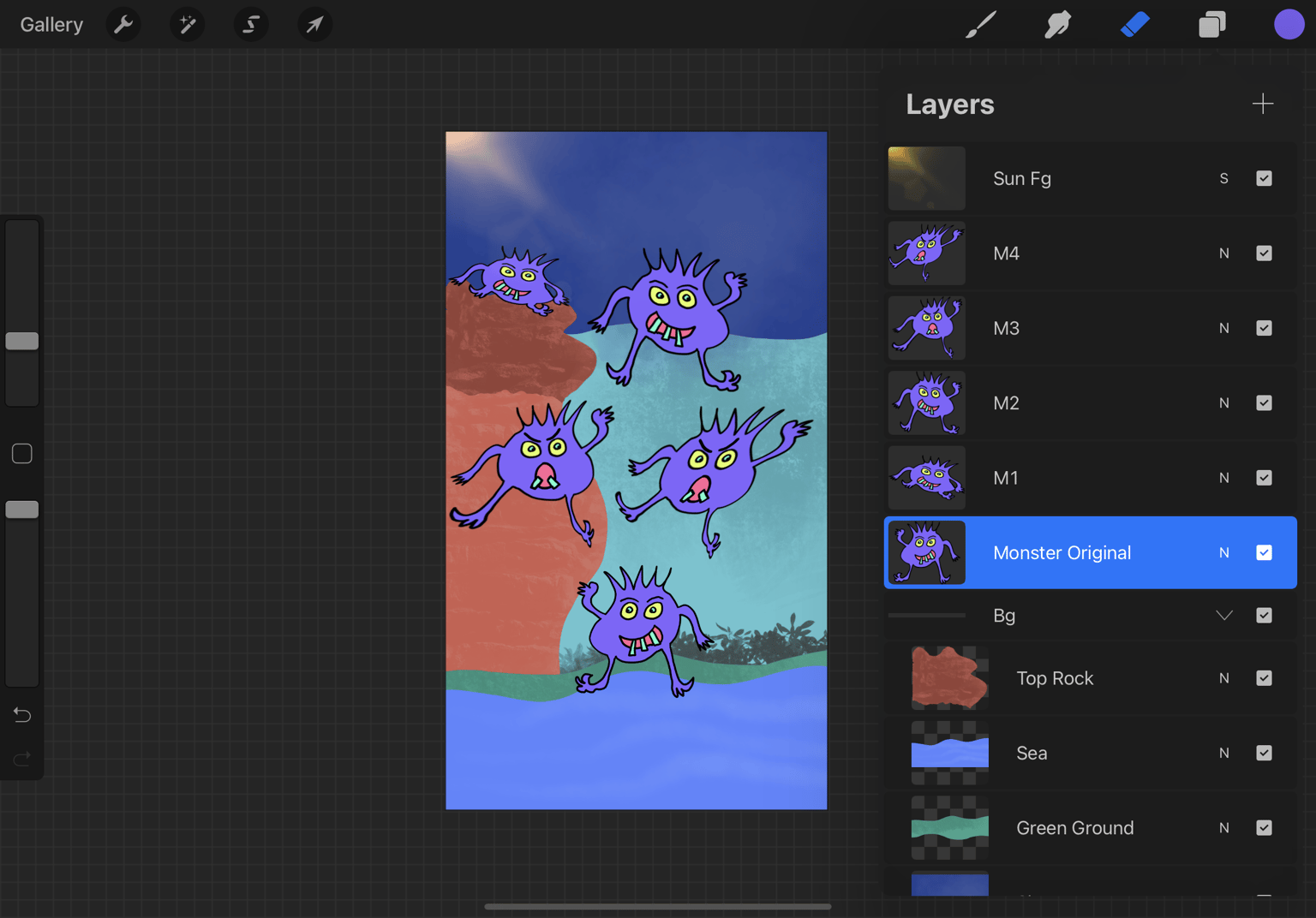1316x918 pixels.
Task: Hide the M4 layer
Action: tap(1264, 253)
